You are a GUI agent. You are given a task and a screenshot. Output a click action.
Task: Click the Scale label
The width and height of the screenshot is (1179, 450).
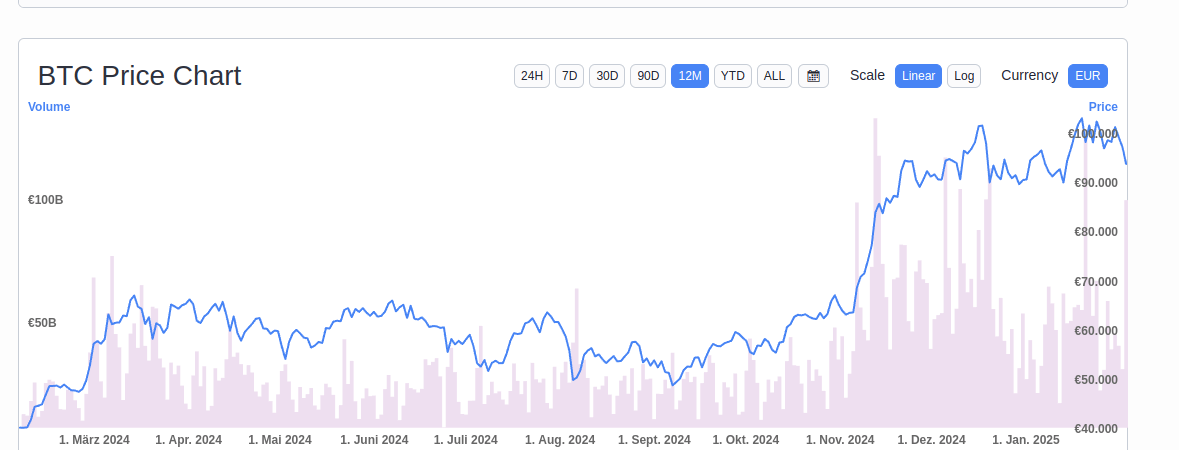(867, 75)
